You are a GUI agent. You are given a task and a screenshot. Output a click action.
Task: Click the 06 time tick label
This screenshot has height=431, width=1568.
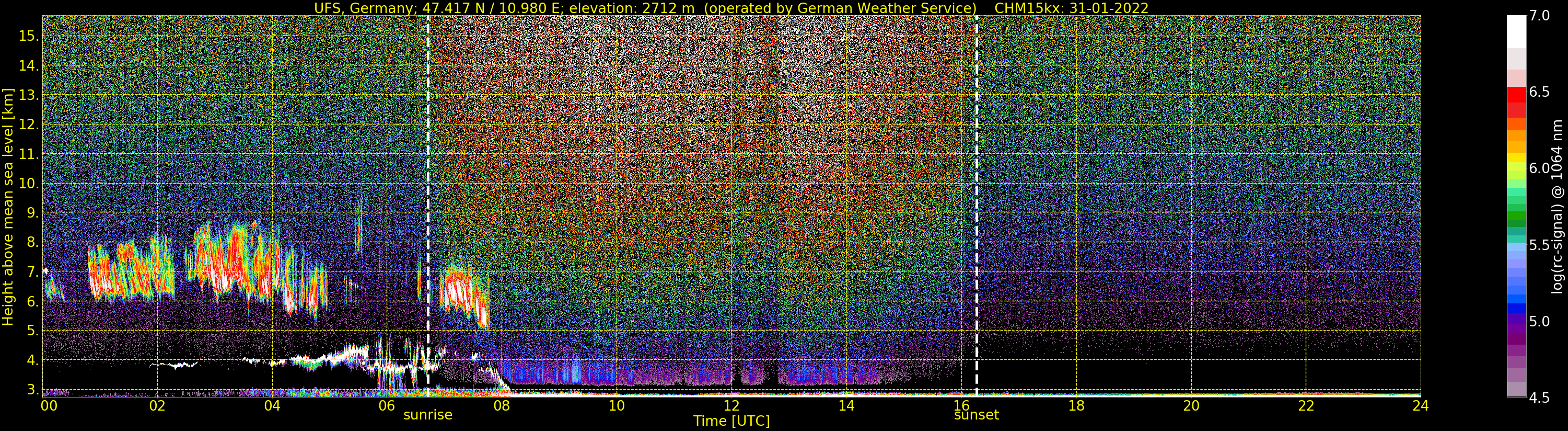tap(387, 406)
